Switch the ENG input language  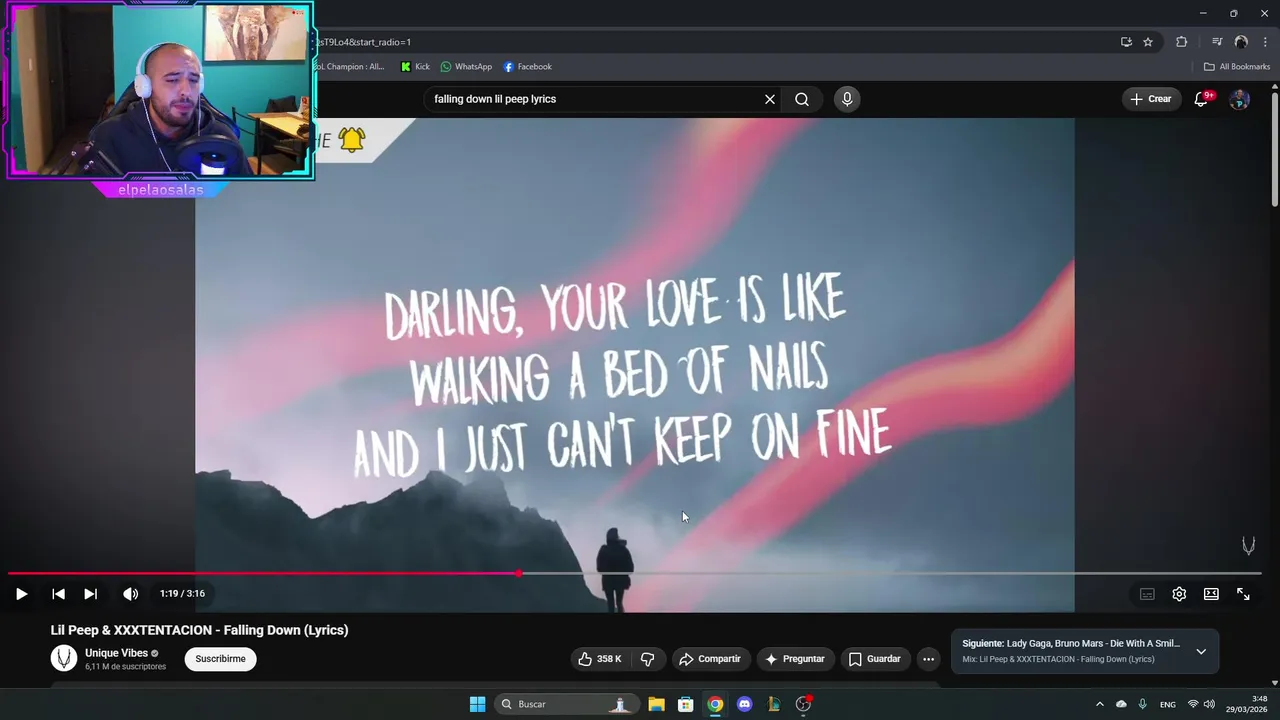pyautogui.click(x=1167, y=705)
